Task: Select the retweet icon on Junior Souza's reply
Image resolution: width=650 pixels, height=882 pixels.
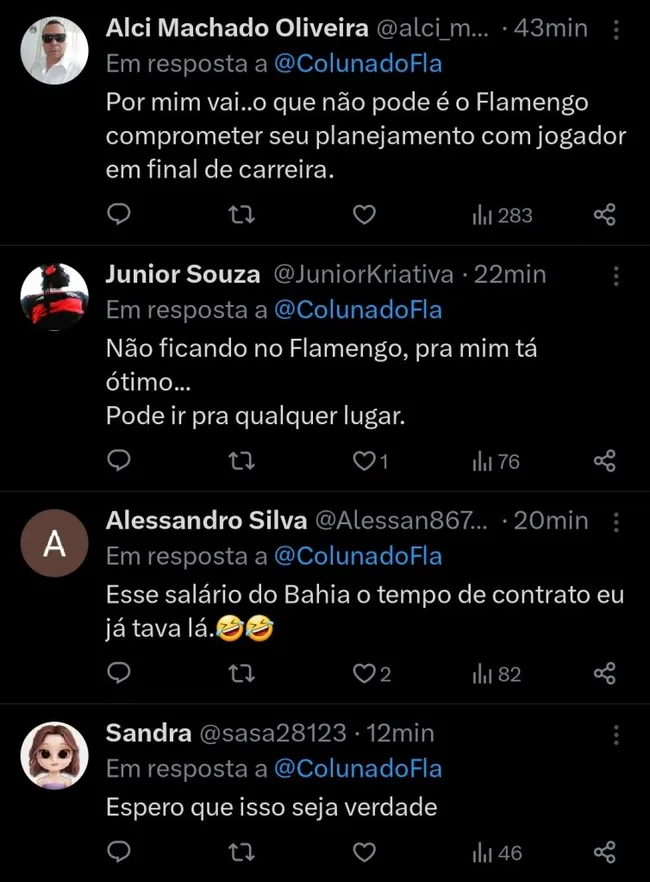Action: tap(241, 461)
